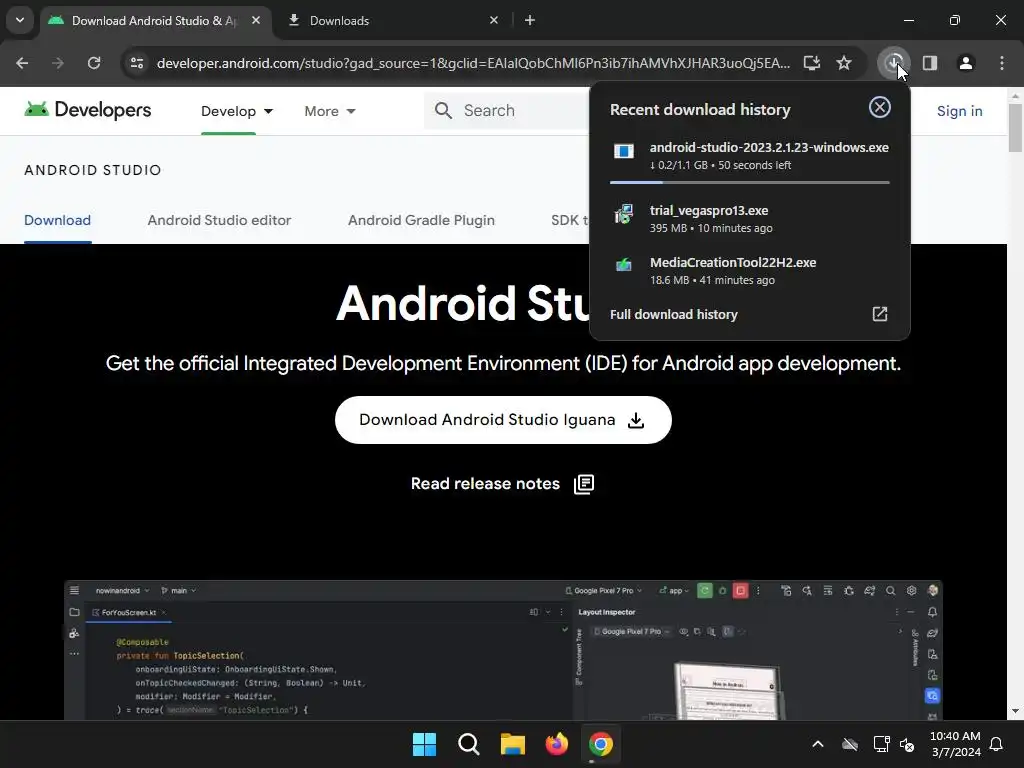Click Download Android Studio Iguana button
The width and height of the screenshot is (1024, 768).
[x=503, y=420]
